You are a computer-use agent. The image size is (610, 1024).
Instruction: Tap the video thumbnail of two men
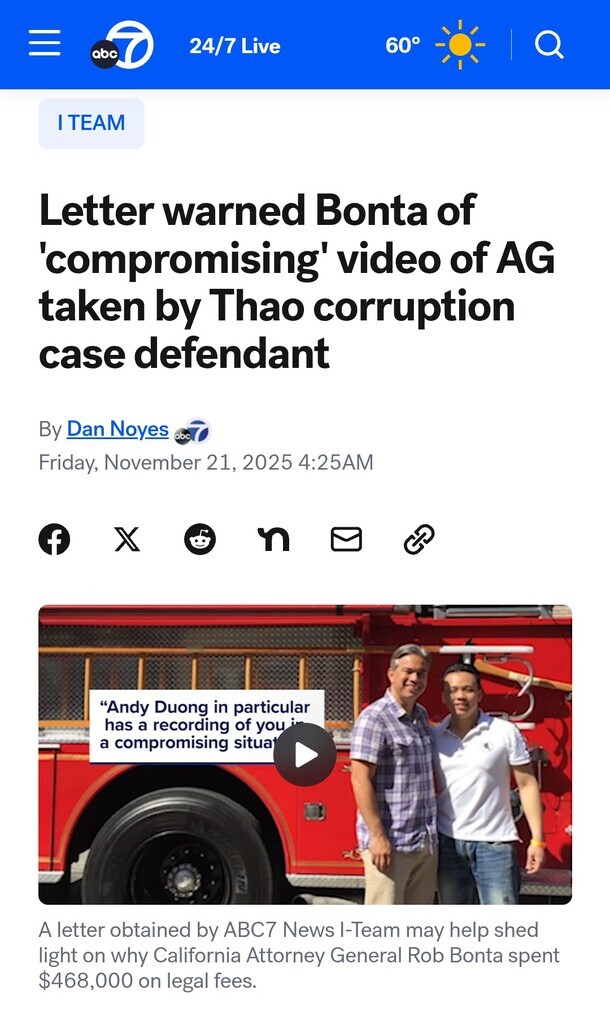305,754
